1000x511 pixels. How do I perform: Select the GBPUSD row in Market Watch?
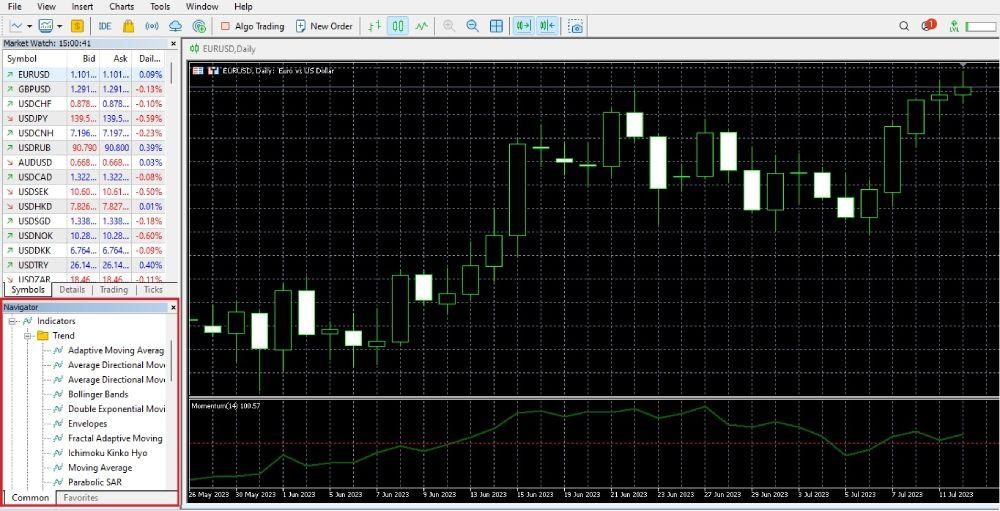click(x=84, y=89)
